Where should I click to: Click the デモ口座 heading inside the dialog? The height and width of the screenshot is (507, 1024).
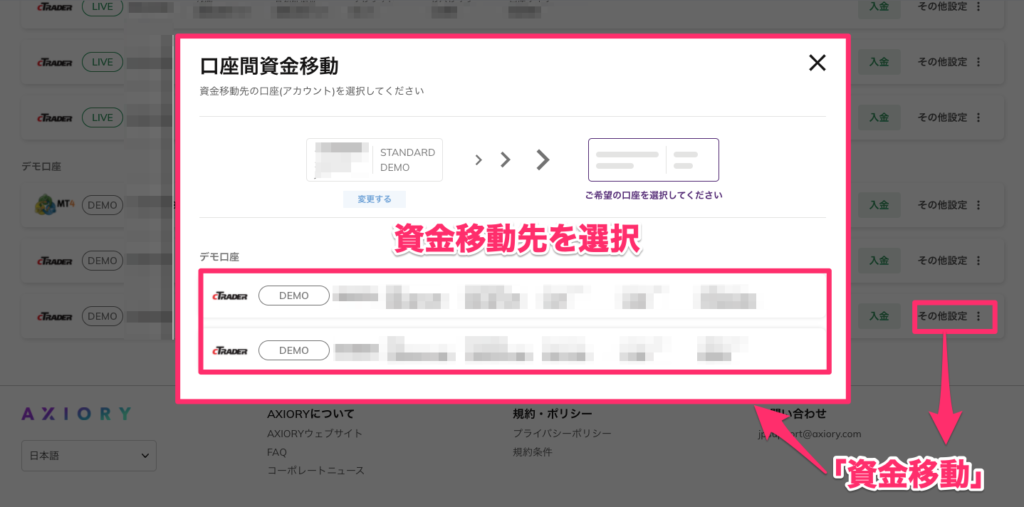tap(219, 257)
